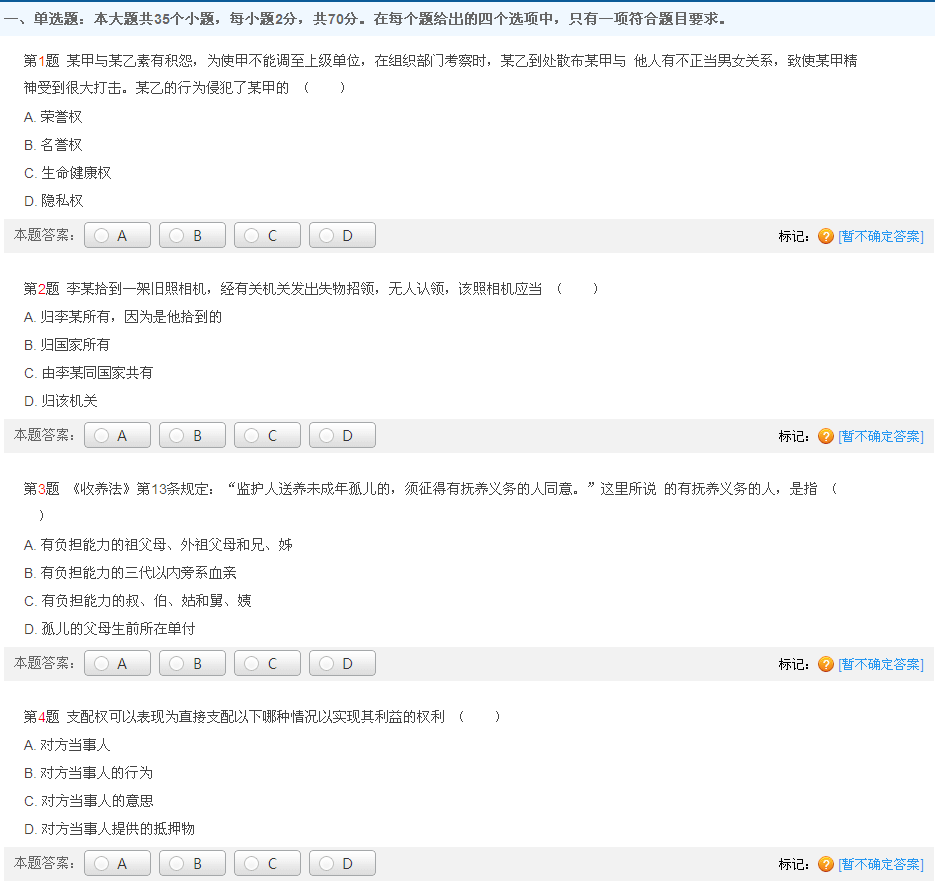The height and width of the screenshot is (883, 935).
Task: Click option 'D. 孤儿的父母生前所在单付'
Action: pos(109,629)
